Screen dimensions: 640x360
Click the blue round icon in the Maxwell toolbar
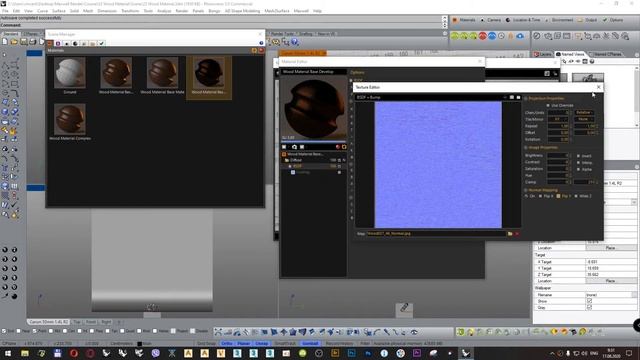[x=492, y=36]
